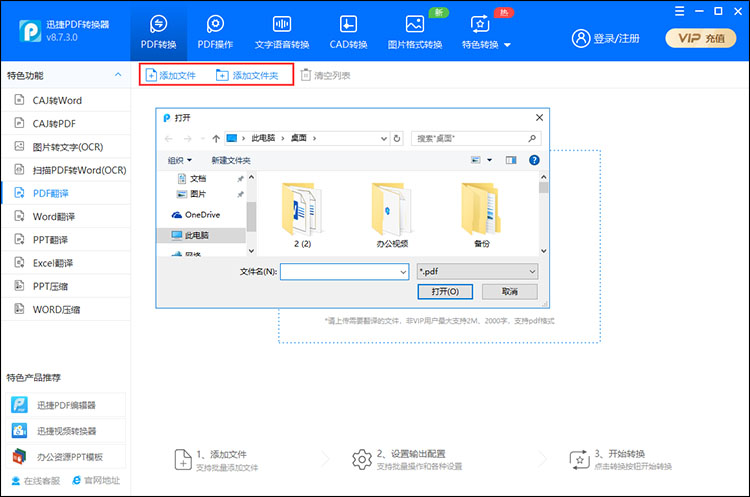750x497 pixels.
Task: Go to the 图片格式转换 tab
Action: (415, 33)
